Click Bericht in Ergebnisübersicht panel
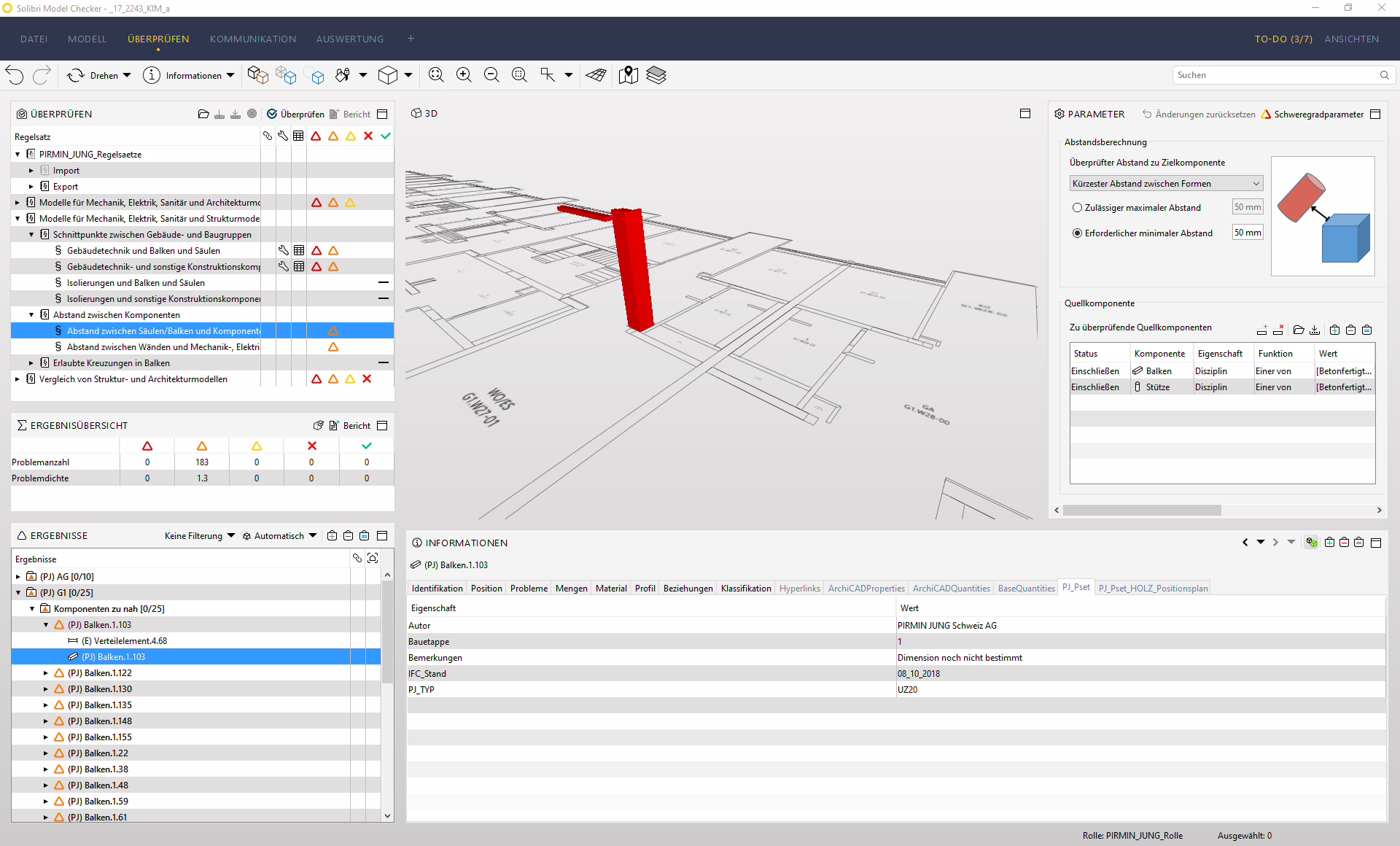 [349, 426]
